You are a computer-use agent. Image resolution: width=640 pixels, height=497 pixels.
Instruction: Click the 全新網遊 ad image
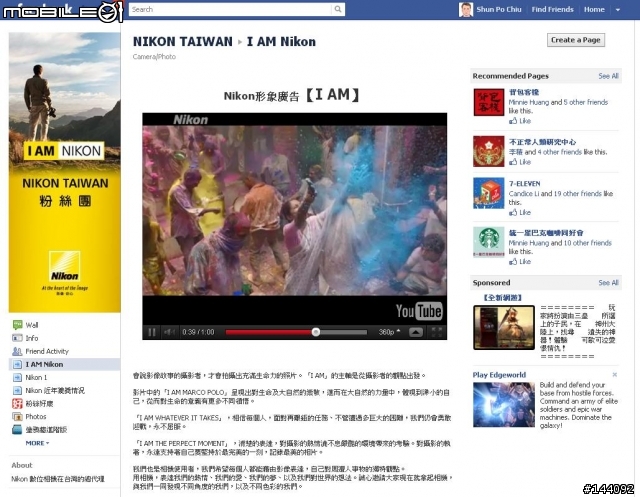[504, 328]
